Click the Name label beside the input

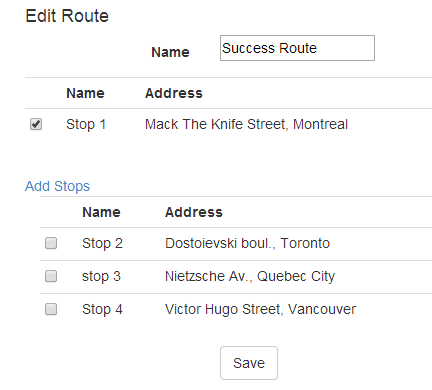tap(170, 52)
